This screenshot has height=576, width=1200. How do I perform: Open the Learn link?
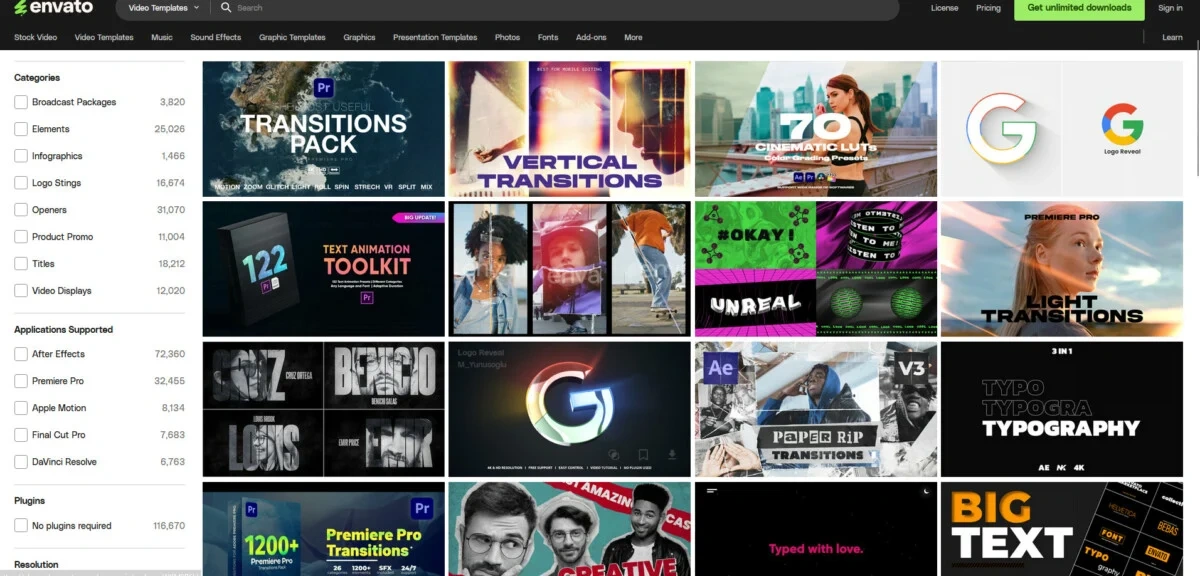coord(1172,37)
